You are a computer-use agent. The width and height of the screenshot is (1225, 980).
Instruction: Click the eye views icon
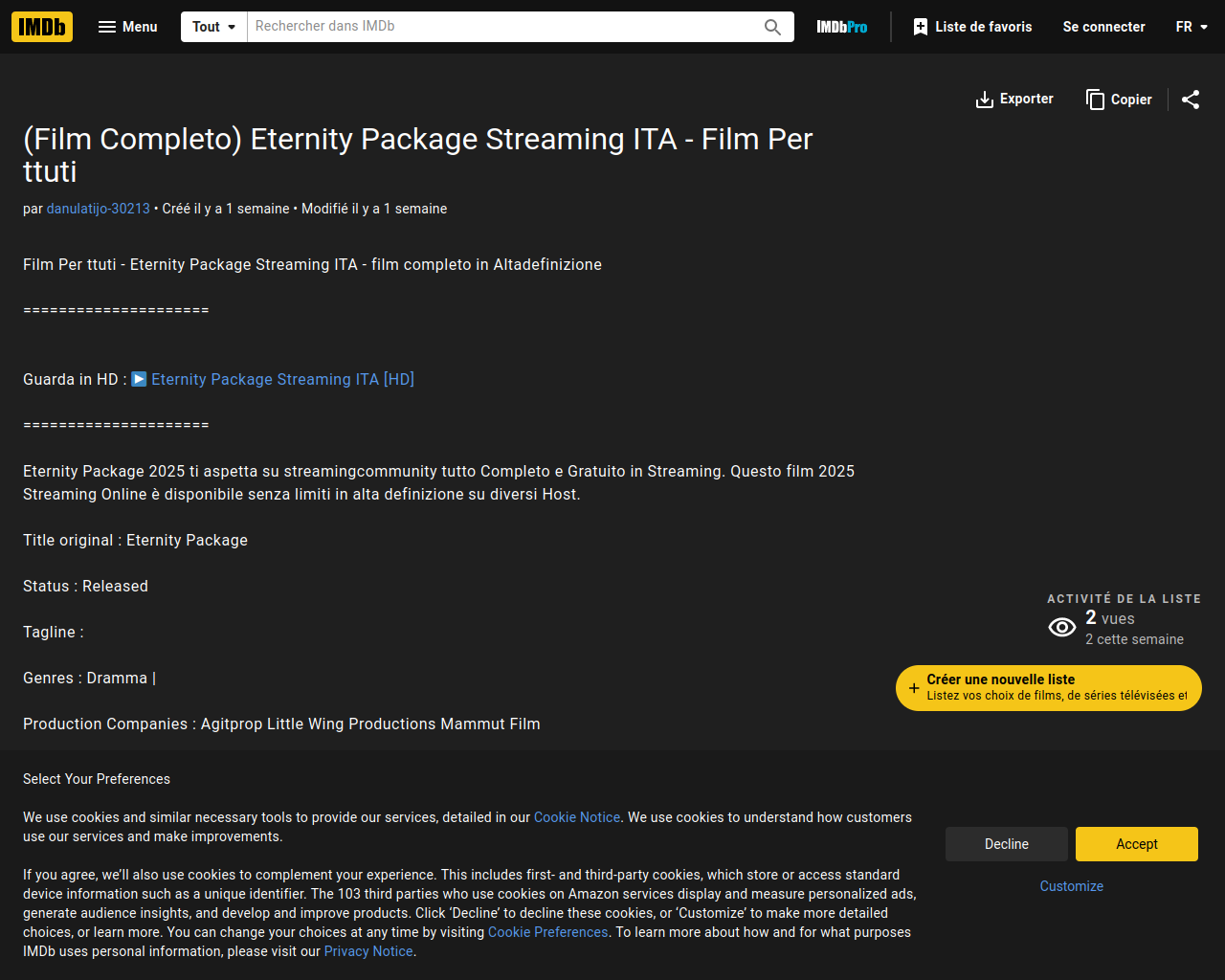point(1062,628)
